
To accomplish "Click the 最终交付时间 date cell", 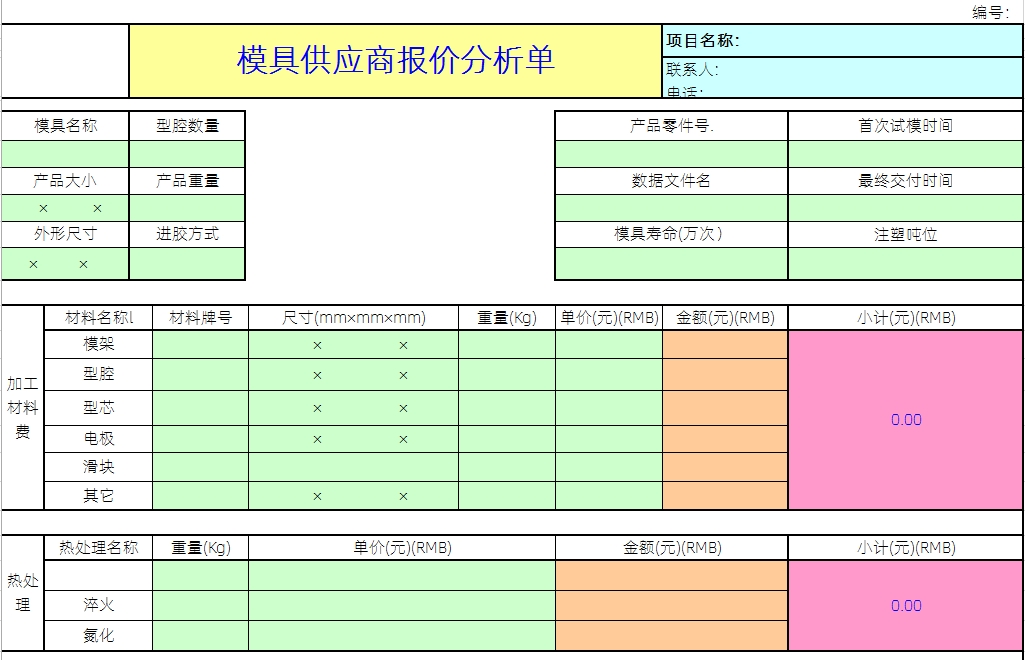I will tap(903, 207).
